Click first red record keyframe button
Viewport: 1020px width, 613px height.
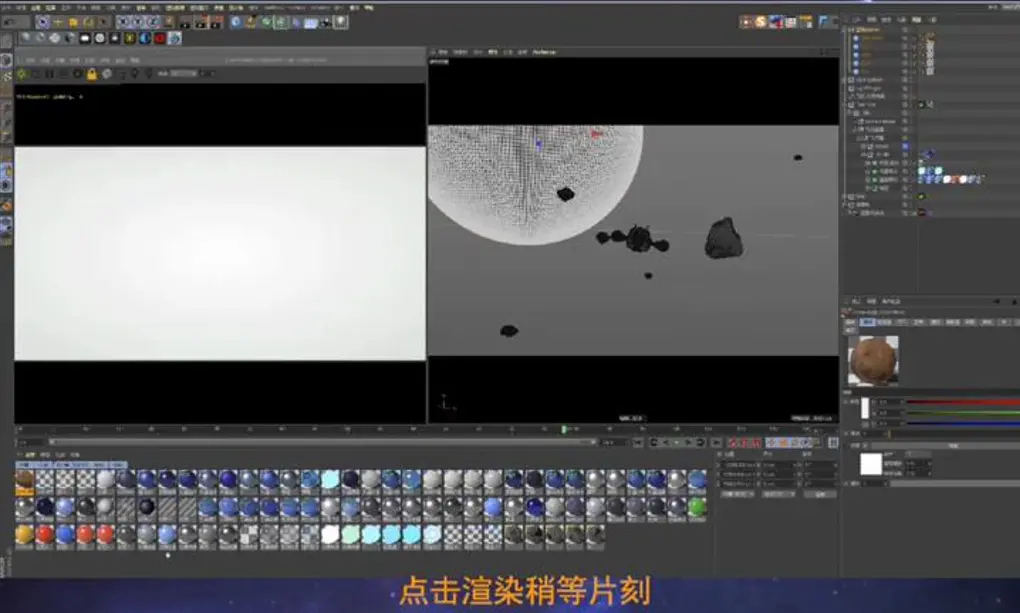click(733, 443)
